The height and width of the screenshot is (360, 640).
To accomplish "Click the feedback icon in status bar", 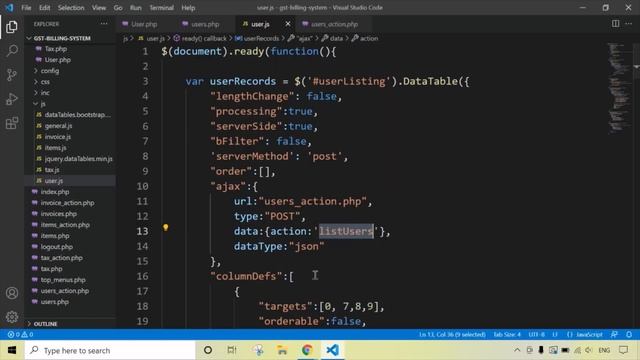I will pos(614,334).
